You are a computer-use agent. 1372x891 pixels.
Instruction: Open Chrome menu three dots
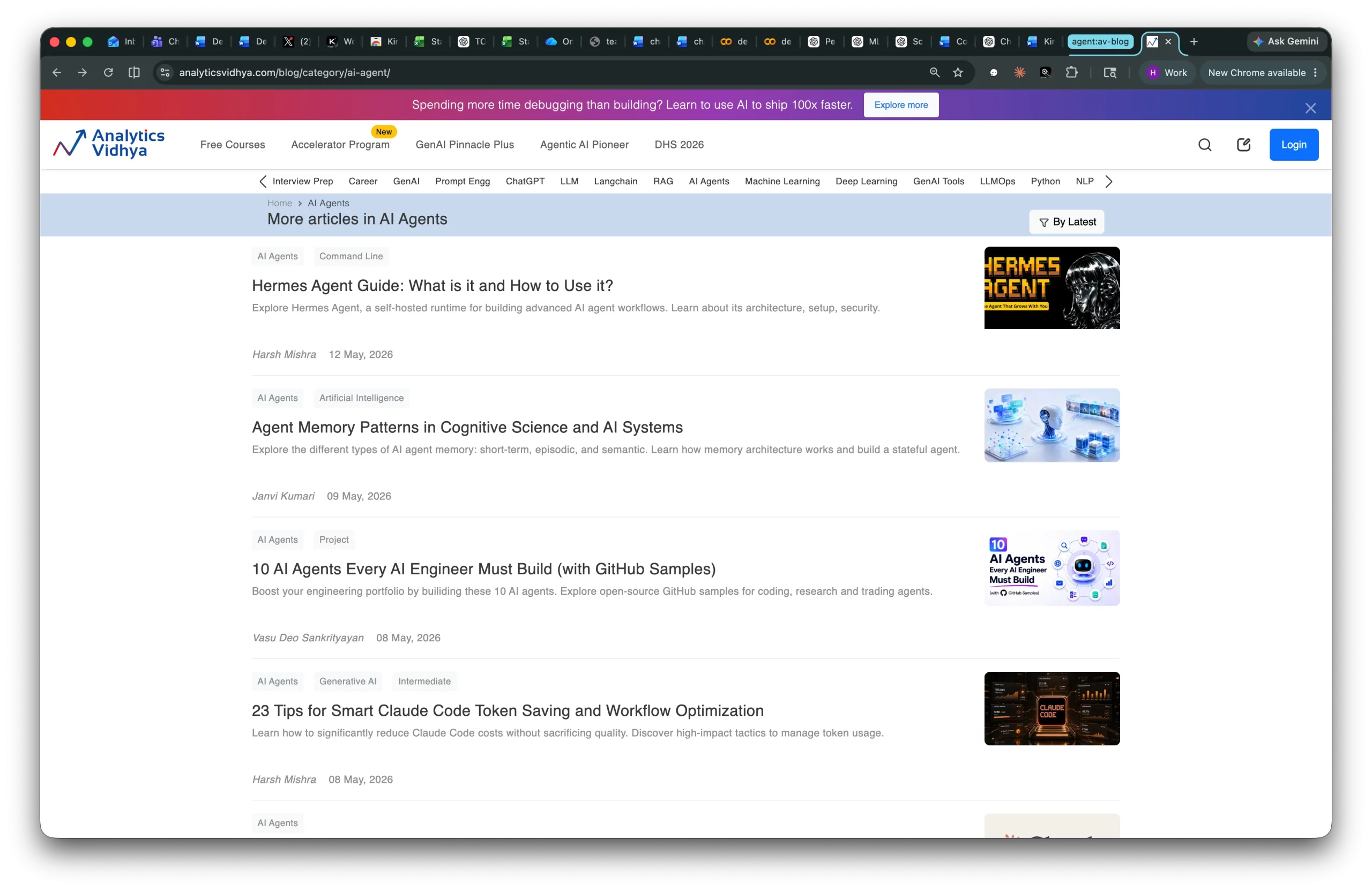pyautogui.click(x=1316, y=73)
